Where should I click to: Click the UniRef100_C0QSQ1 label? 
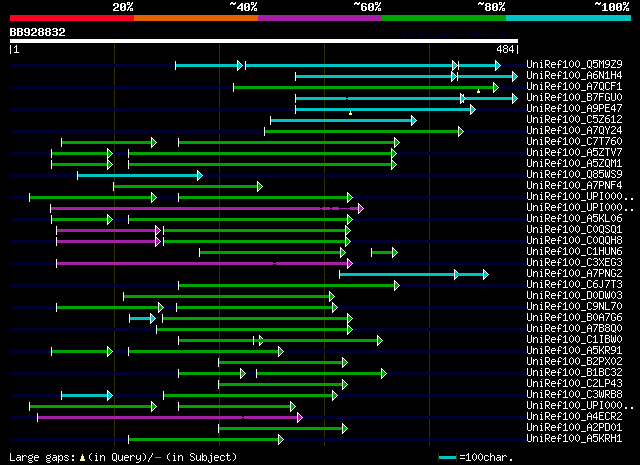(574, 229)
